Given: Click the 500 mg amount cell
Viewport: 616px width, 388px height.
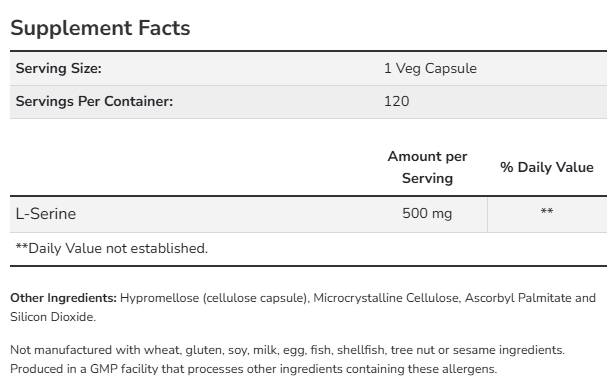Looking at the screenshot, I should pyautogui.click(x=427, y=214).
